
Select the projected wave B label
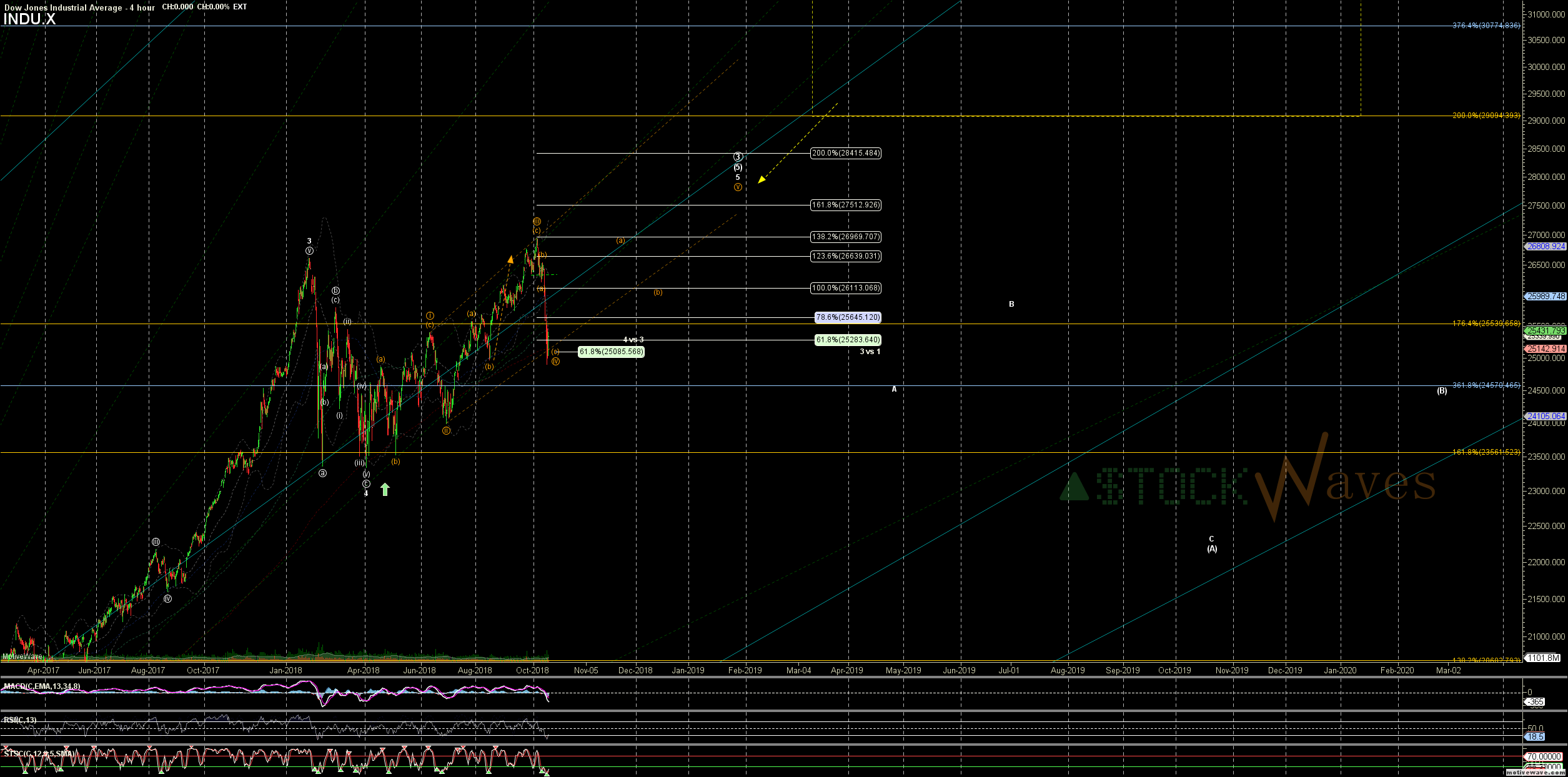click(x=1011, y=304)
